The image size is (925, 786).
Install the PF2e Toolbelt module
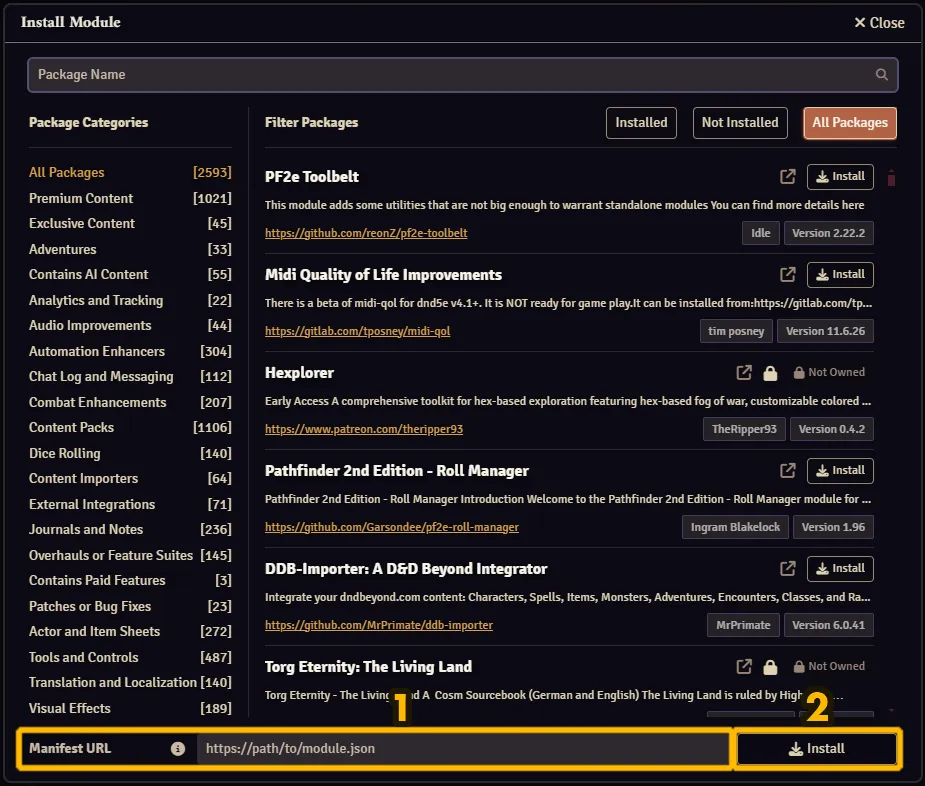click(840, 176)
